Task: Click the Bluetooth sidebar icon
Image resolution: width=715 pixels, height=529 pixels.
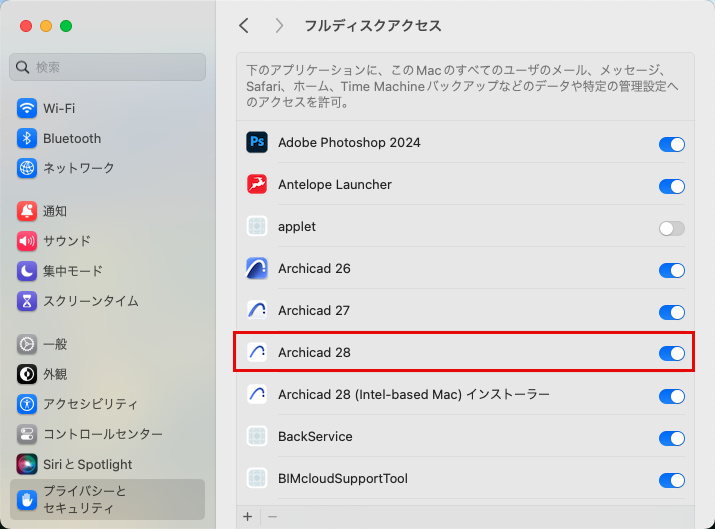Action: 27,138
